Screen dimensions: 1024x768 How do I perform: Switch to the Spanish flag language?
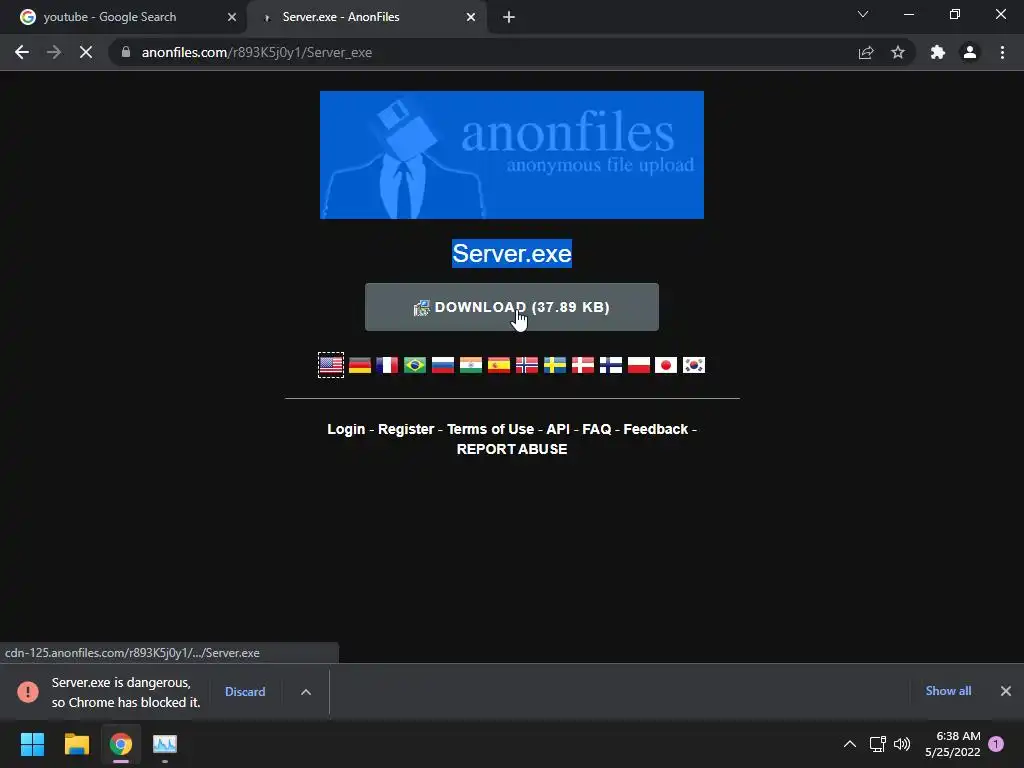(499, 365)
